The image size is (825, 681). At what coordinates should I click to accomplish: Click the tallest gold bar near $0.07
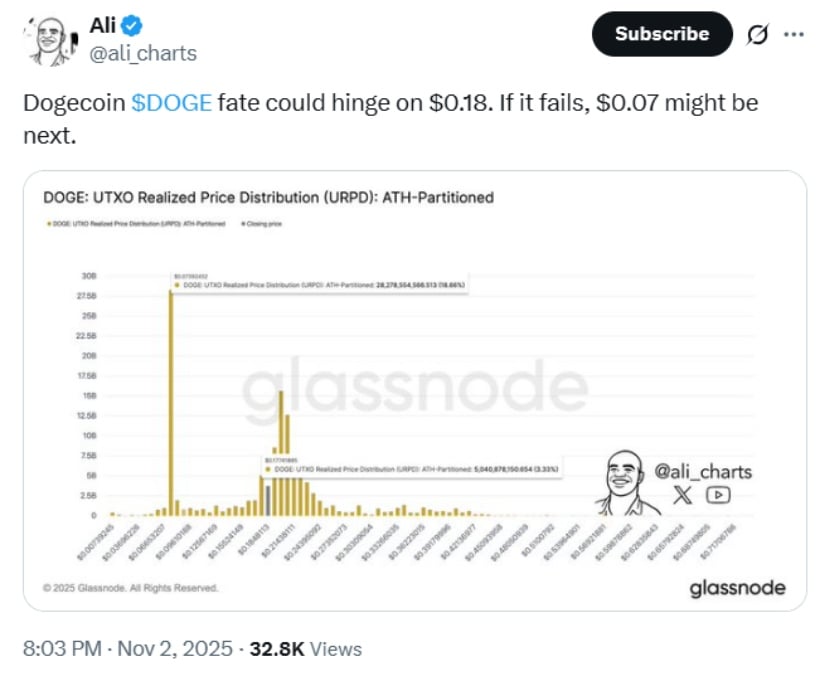[x=171, y=400]
